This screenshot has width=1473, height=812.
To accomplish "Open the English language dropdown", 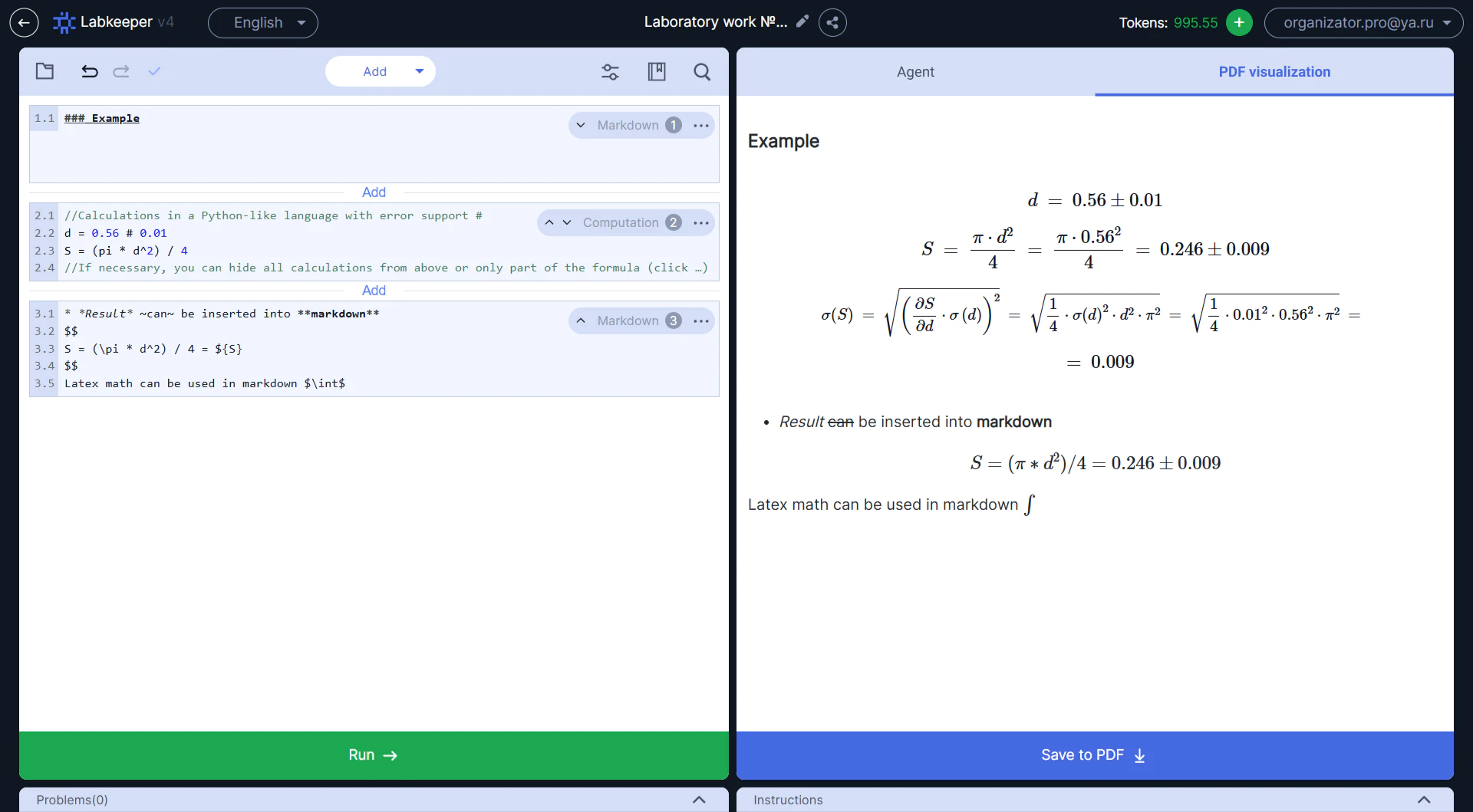I will pyautogui.click(x=263, y=23).
